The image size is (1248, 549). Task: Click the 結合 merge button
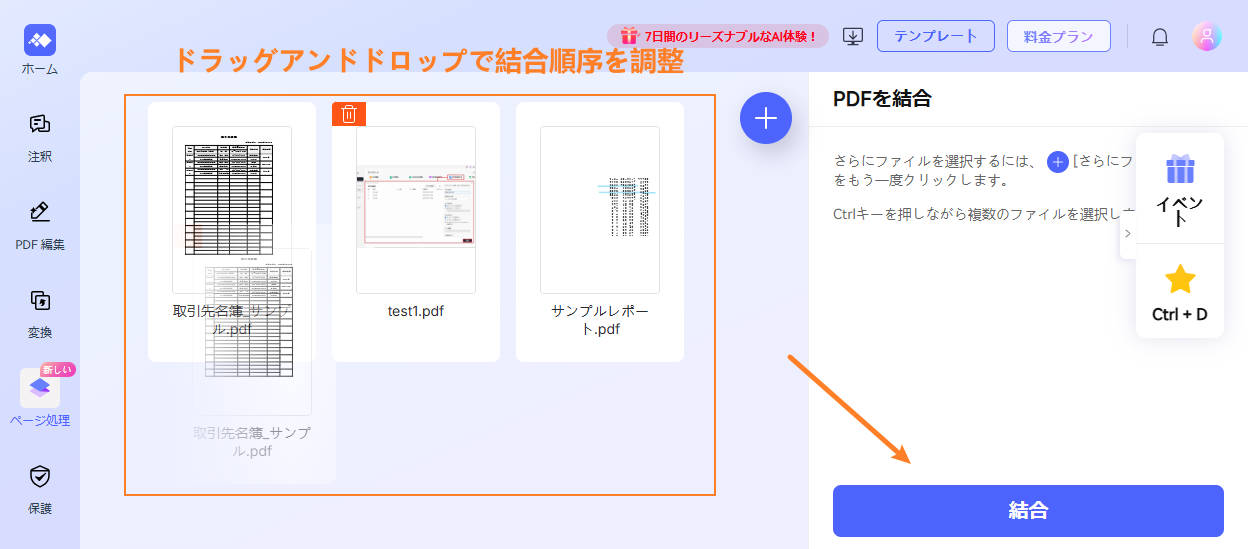pyautogui.click(x=1028, y=511)
